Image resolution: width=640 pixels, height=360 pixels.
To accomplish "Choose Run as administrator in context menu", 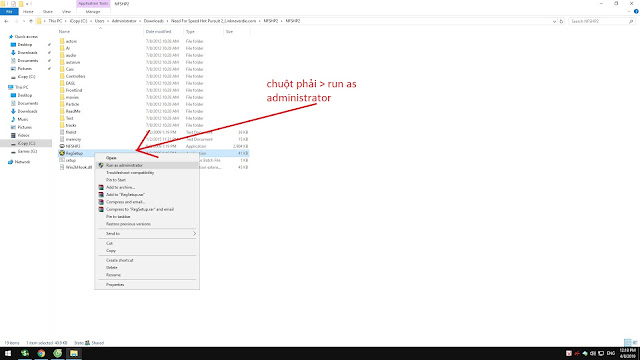I will click(x=147, y=165).
